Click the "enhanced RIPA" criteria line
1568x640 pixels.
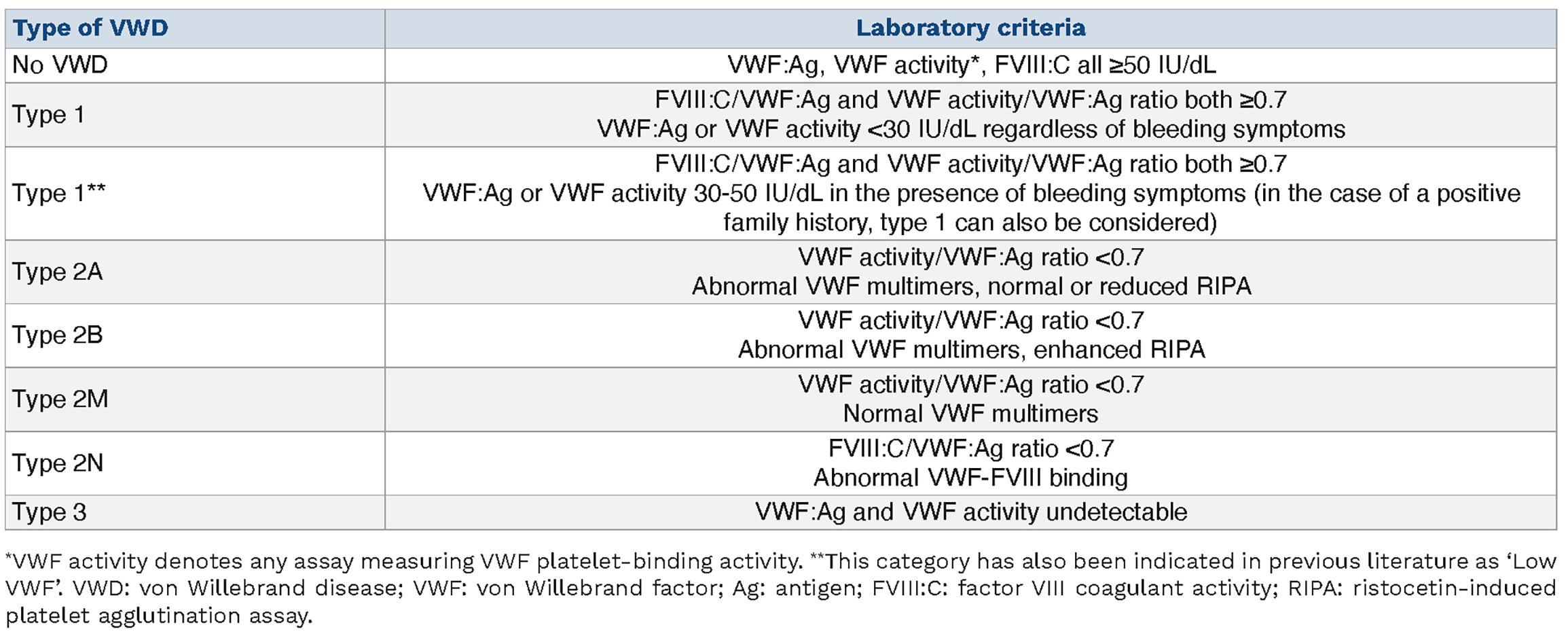[970, 349]
